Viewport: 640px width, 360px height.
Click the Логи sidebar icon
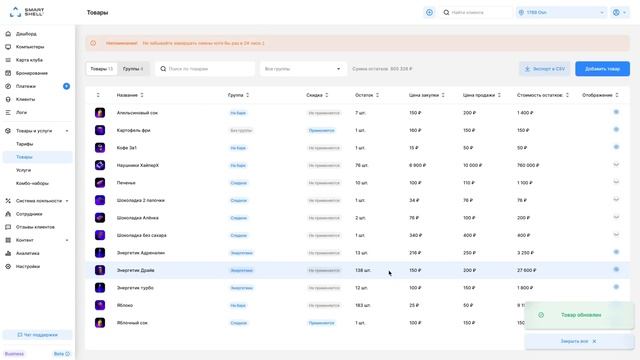coord(8,112)
